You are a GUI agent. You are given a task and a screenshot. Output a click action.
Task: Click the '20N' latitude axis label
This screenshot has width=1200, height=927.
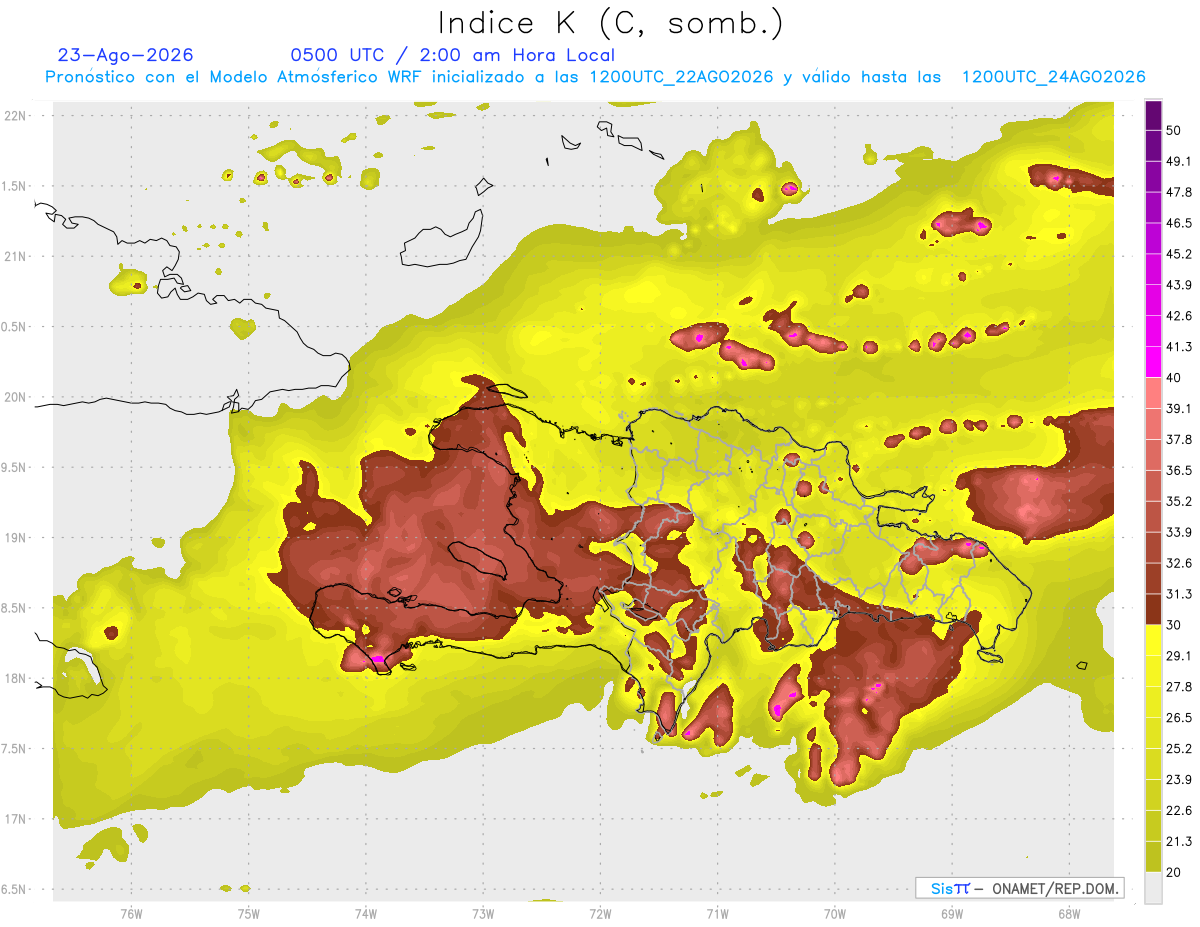15,397
